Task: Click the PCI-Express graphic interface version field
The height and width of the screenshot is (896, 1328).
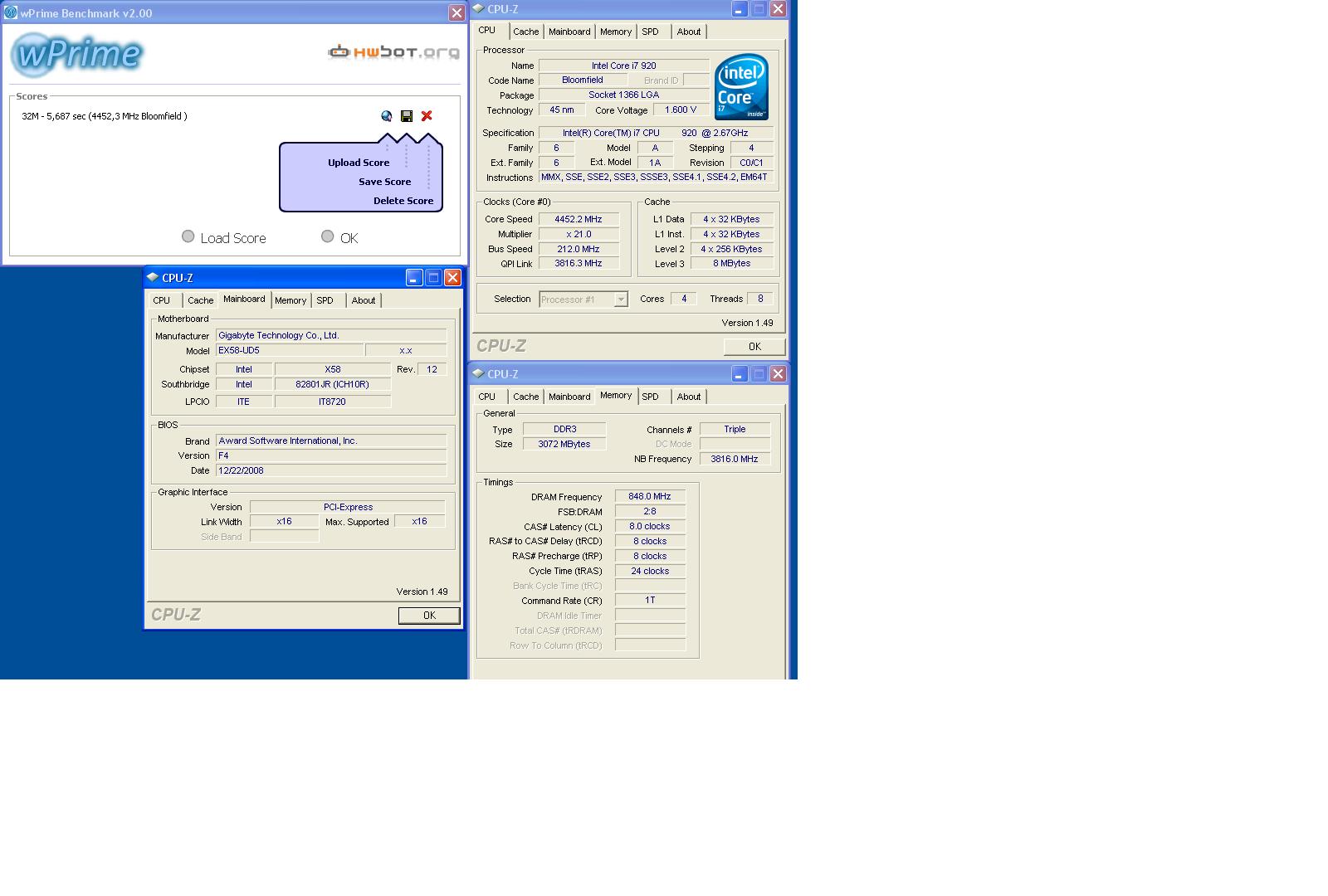Action: [348, 507]
